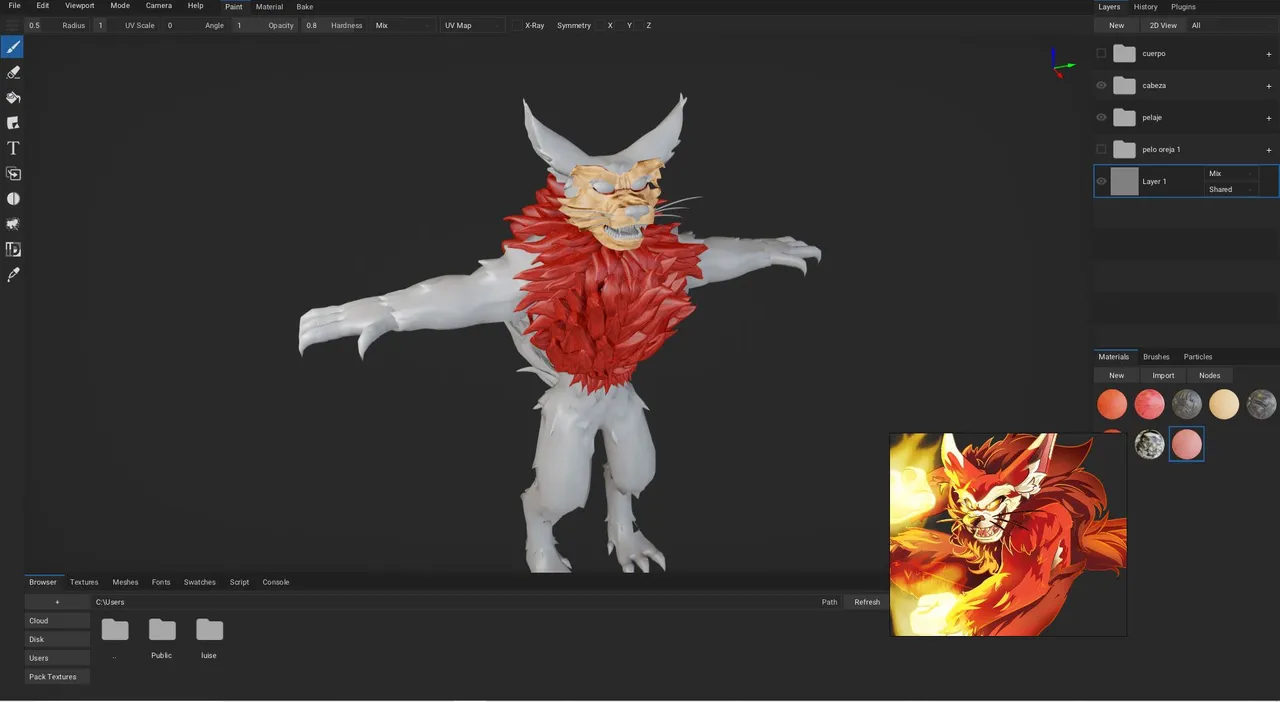Show the cuerpo layer group

pos(1101,53)
